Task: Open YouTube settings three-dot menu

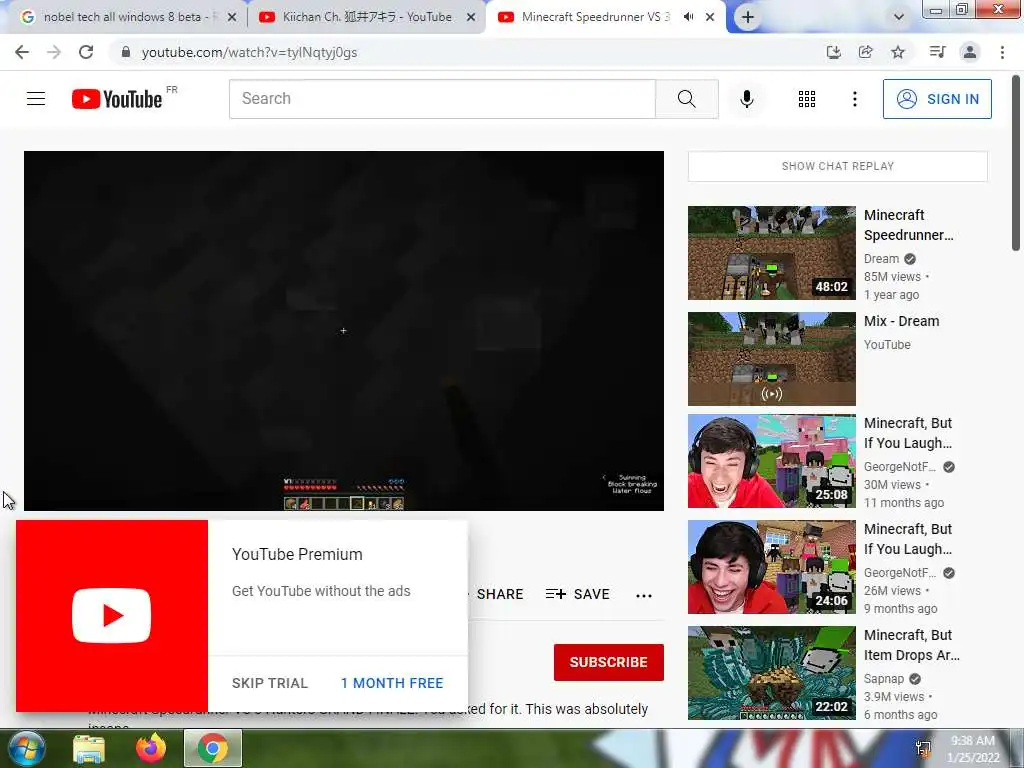Action: click(855, 99)
